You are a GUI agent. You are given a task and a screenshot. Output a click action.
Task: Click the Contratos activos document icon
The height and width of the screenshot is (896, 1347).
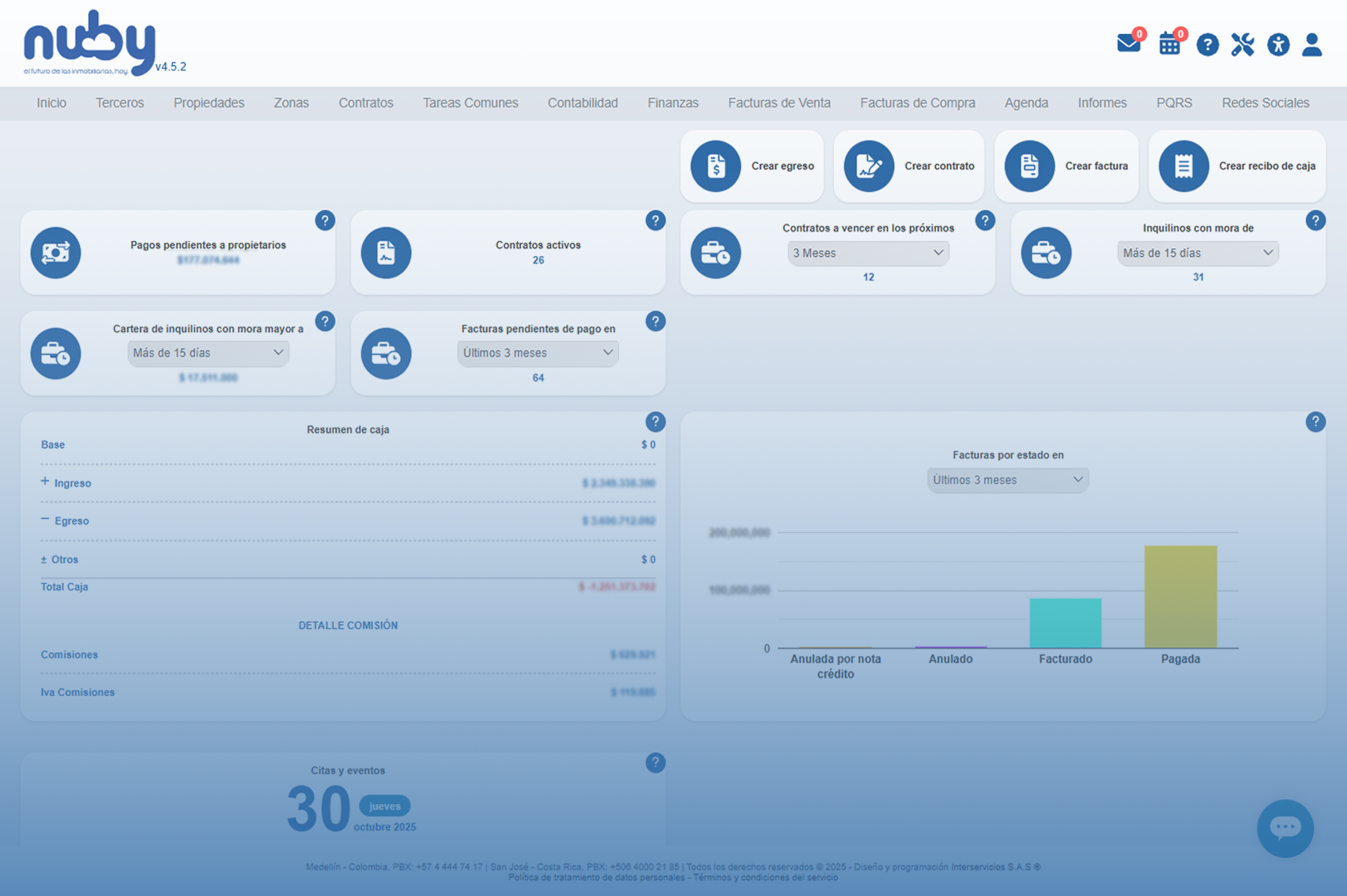386,253
